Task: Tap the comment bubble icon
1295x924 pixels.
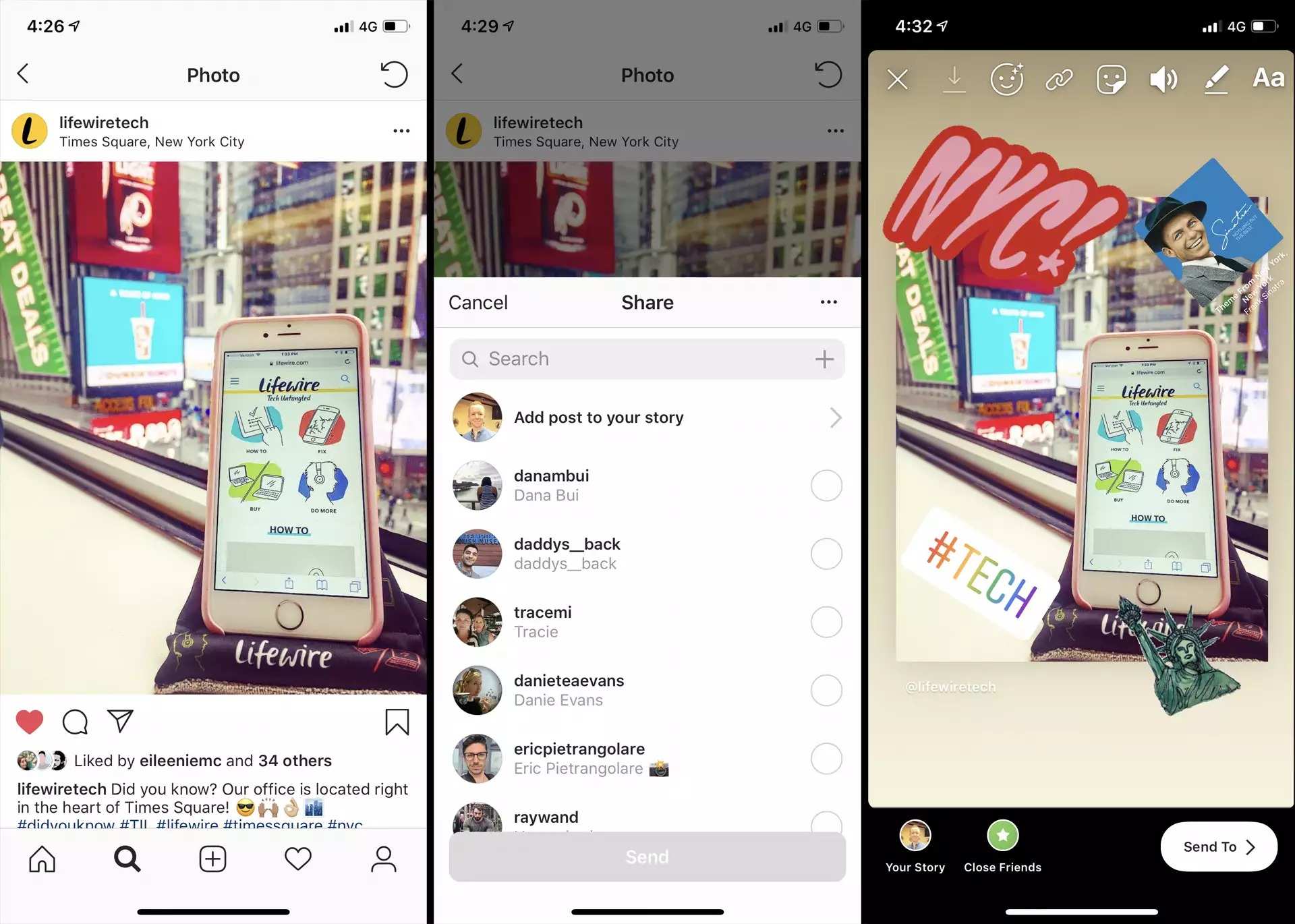Action: click(76, 720)
